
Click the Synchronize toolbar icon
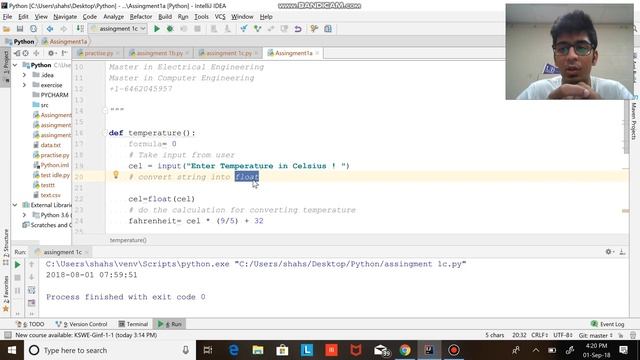pos(33,29)
